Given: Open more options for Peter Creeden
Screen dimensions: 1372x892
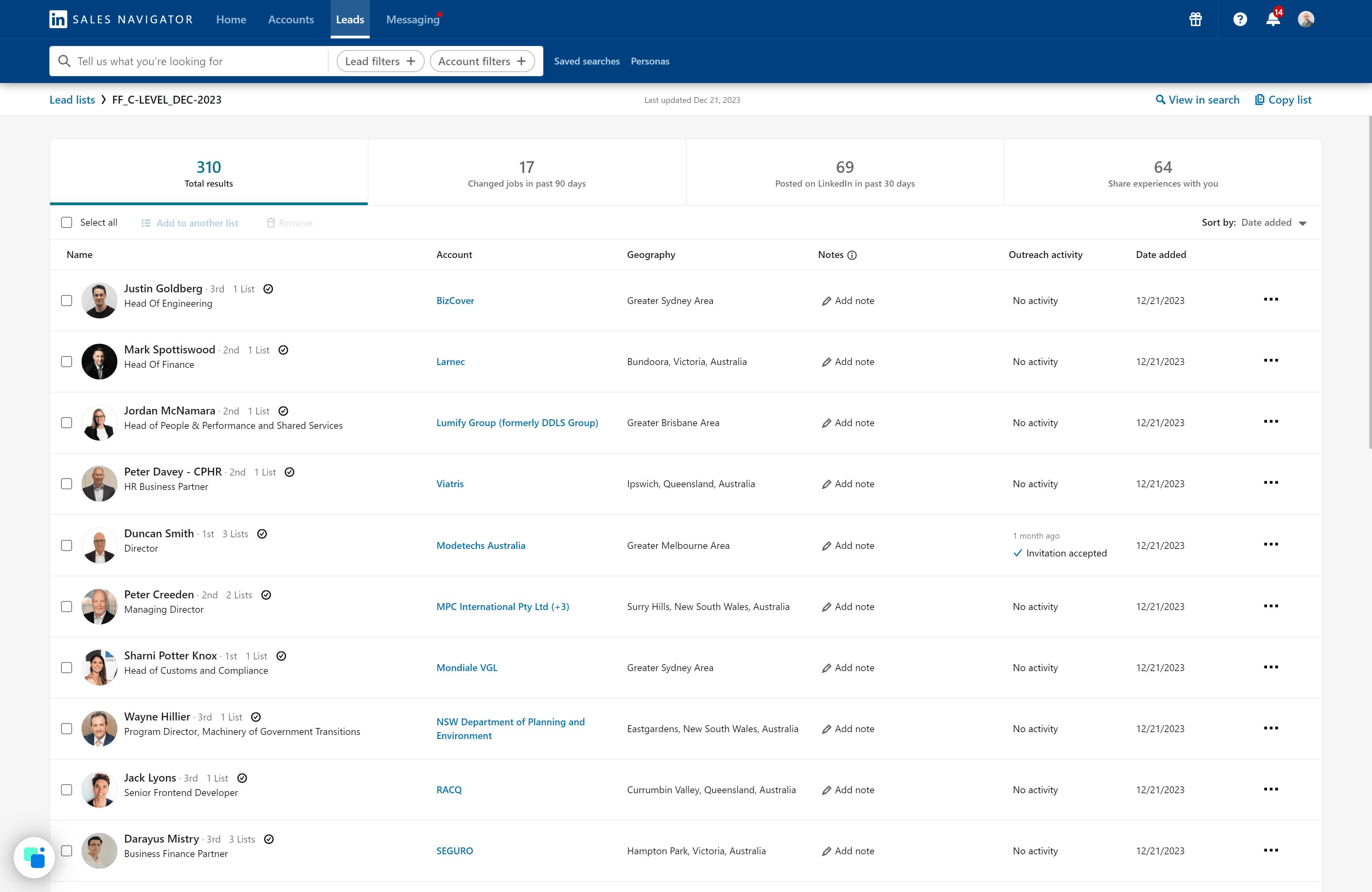Looking at the screenshot, I should click(1270, 607).
